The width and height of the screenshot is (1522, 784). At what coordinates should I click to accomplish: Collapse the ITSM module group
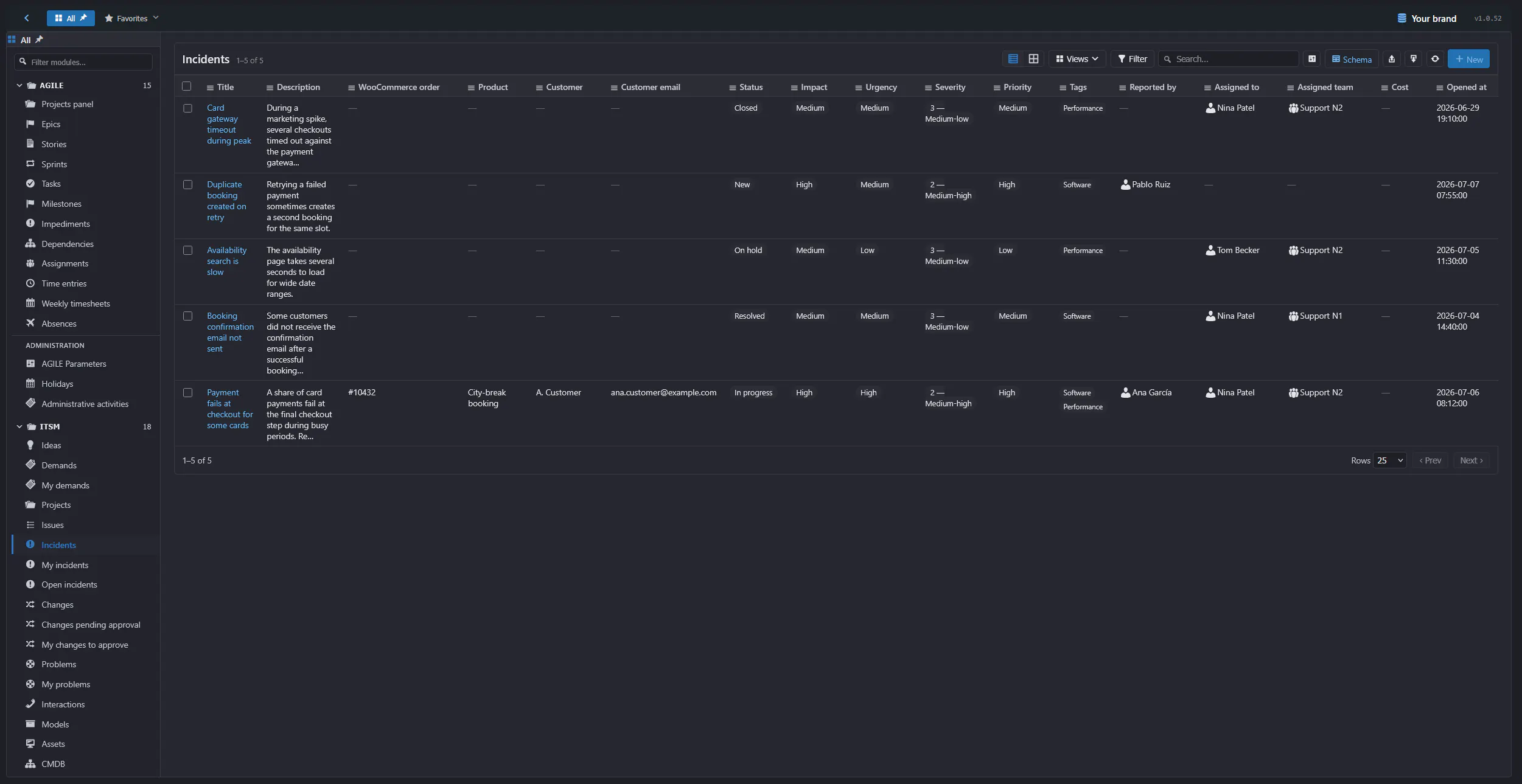(19, 427)
